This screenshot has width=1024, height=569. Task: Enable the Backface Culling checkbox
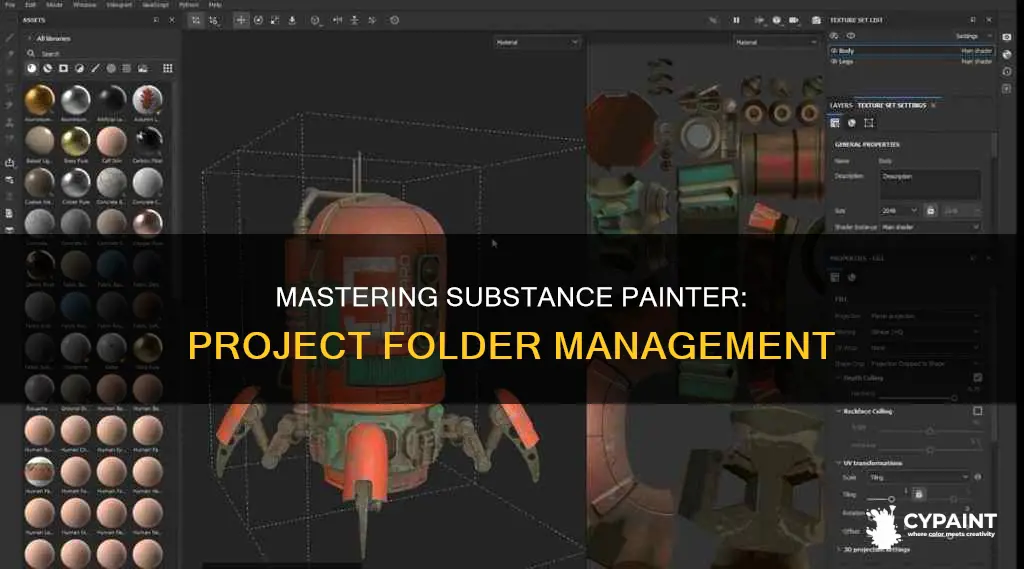pyautogui.click(x=978, y=411)
